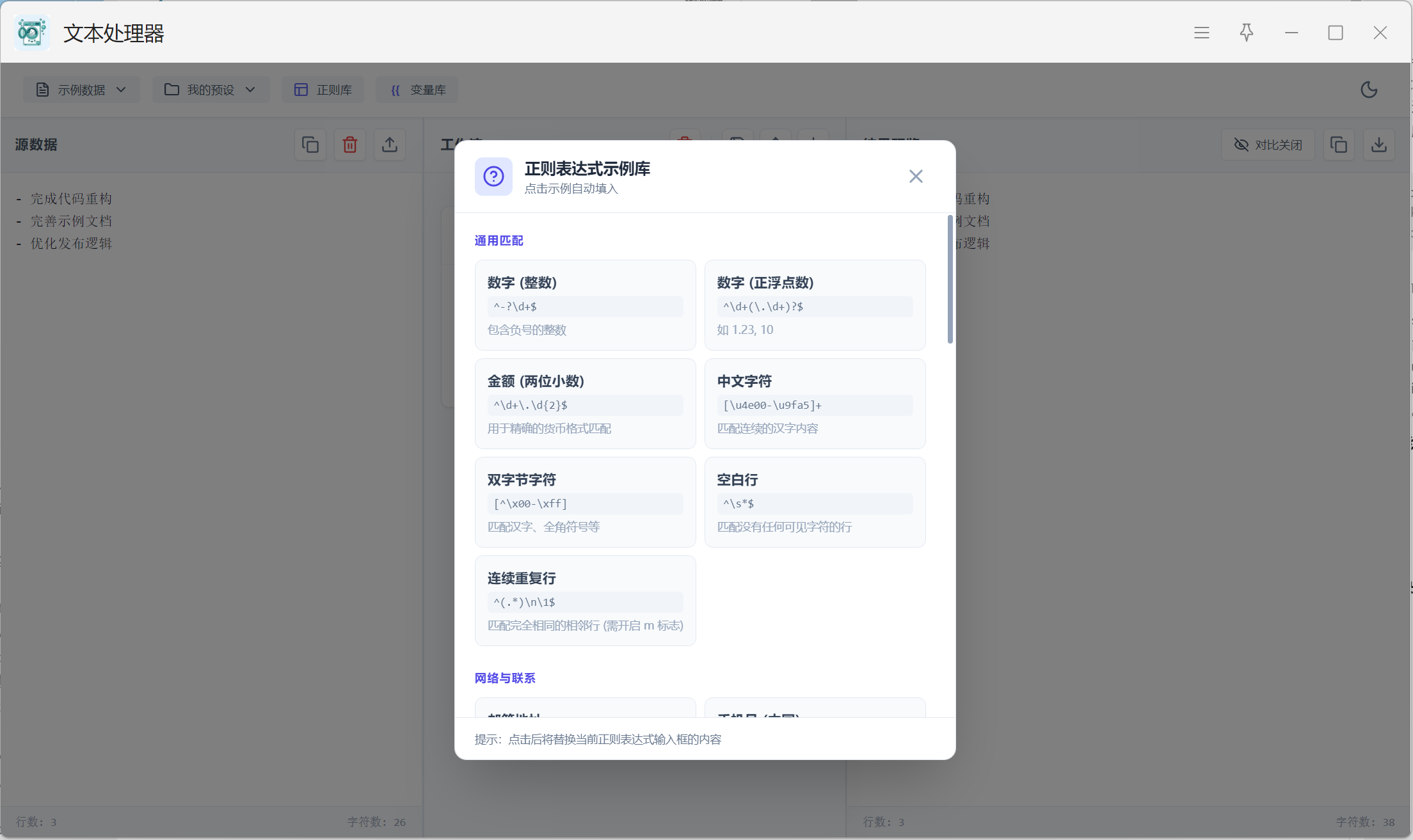Open the hamburger menu in title bar

coord(1202,33)
